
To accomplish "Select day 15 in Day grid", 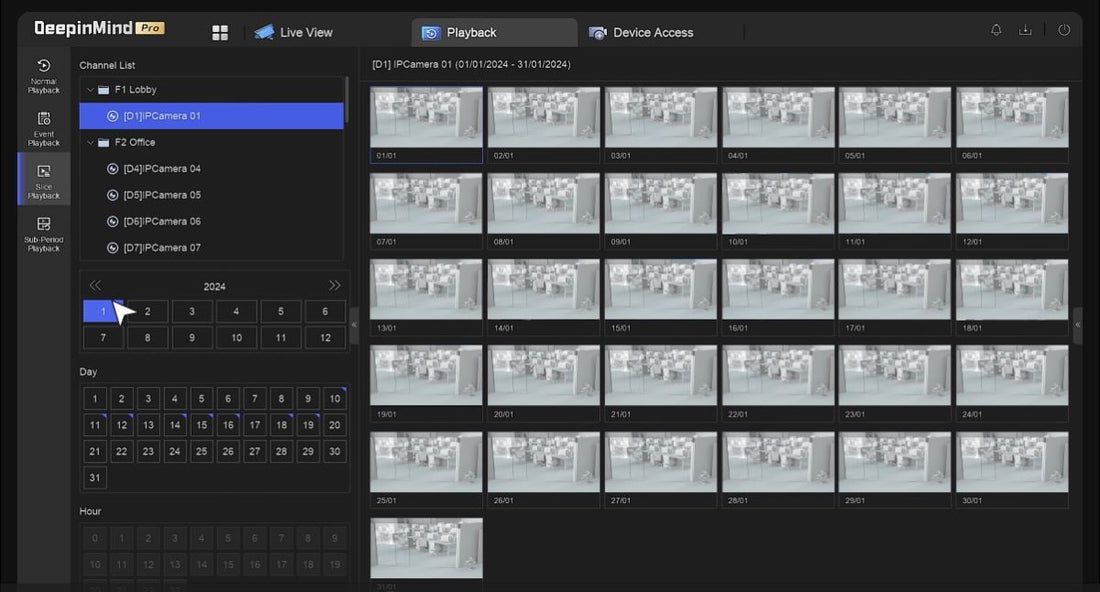I will coord(202,425).
